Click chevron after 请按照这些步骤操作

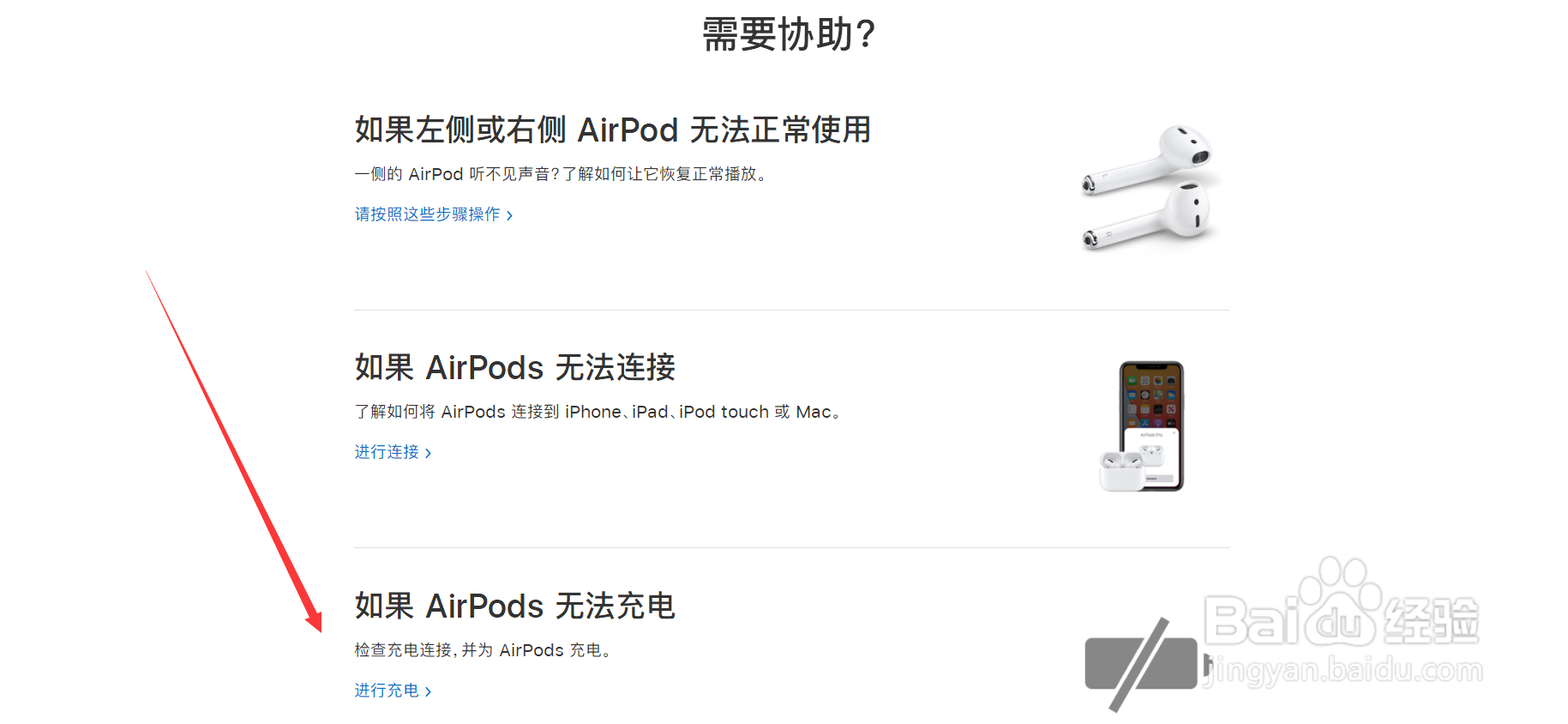[510, 215]
